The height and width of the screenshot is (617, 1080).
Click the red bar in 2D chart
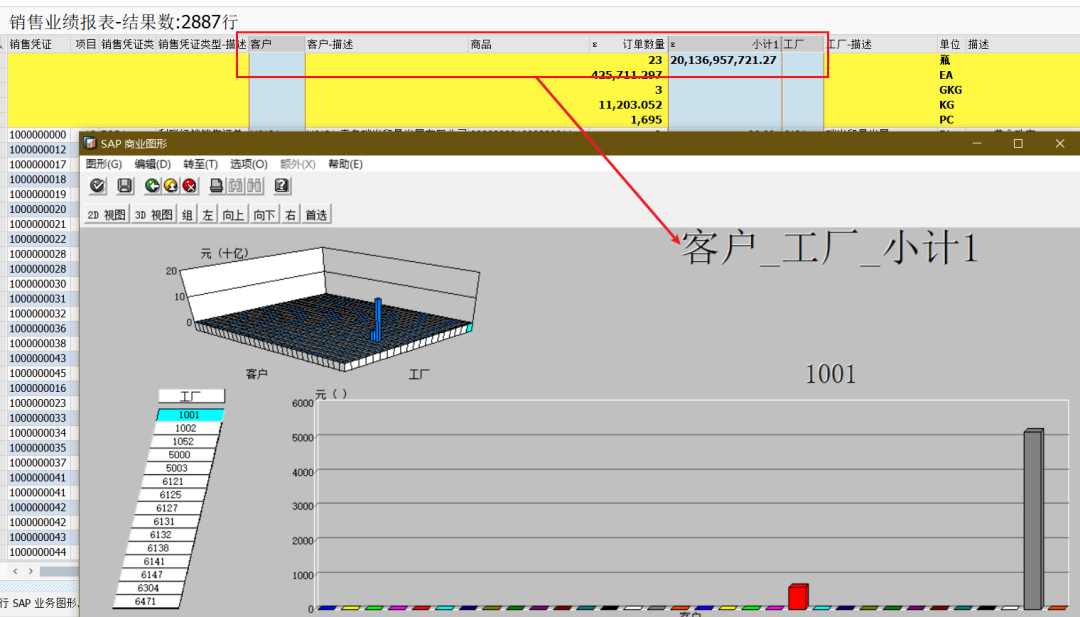[x=798, y=596]
